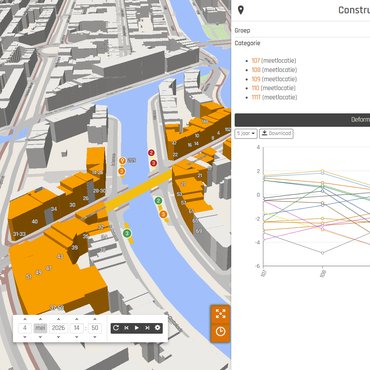Click the month field showing mei
Screen dimensions: 370x370
pos(40,328)
